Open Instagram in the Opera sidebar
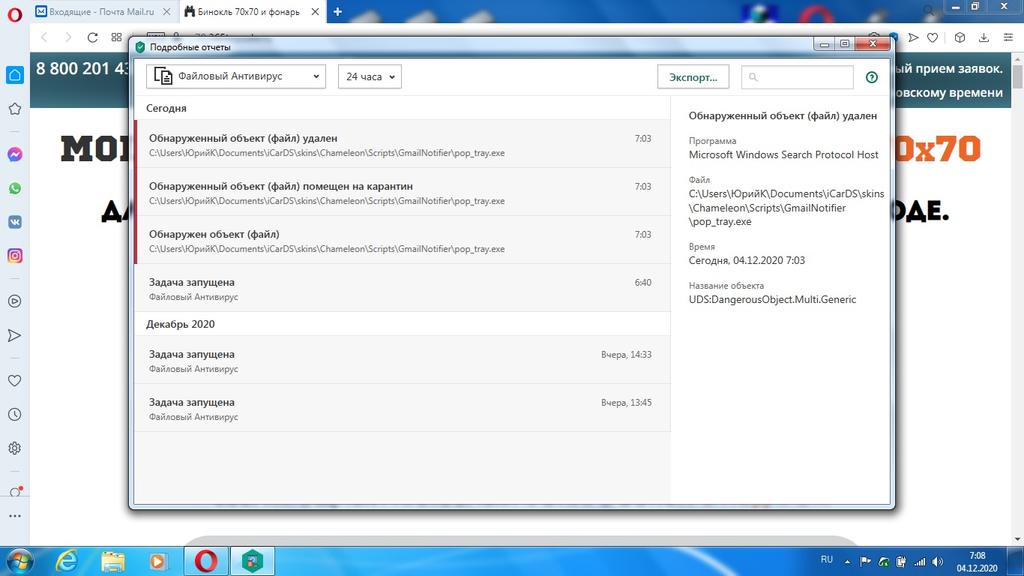Viewport: 1024px width, 576px height. [x=15, y=255]
